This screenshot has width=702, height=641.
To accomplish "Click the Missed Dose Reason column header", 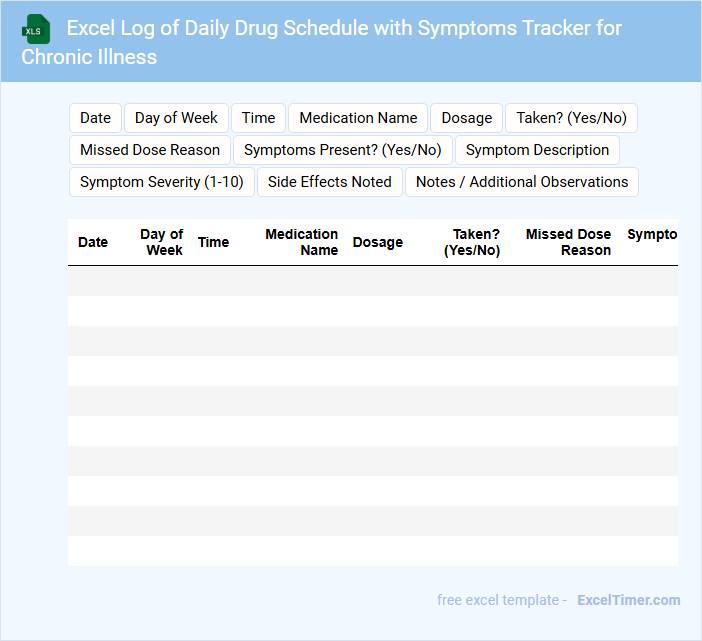I will click(568, 242).
